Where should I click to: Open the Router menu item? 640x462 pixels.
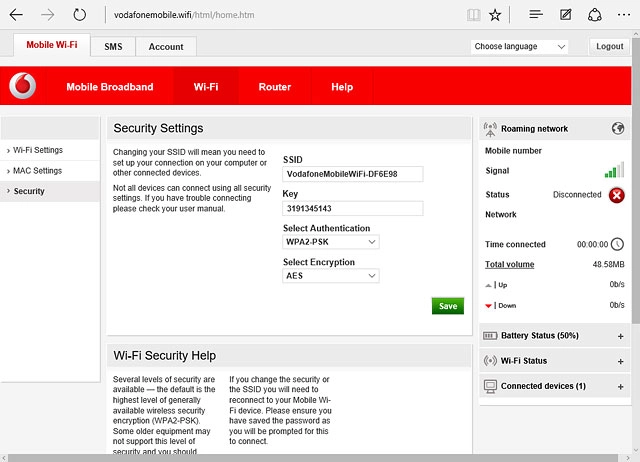[x=275, y=87]
